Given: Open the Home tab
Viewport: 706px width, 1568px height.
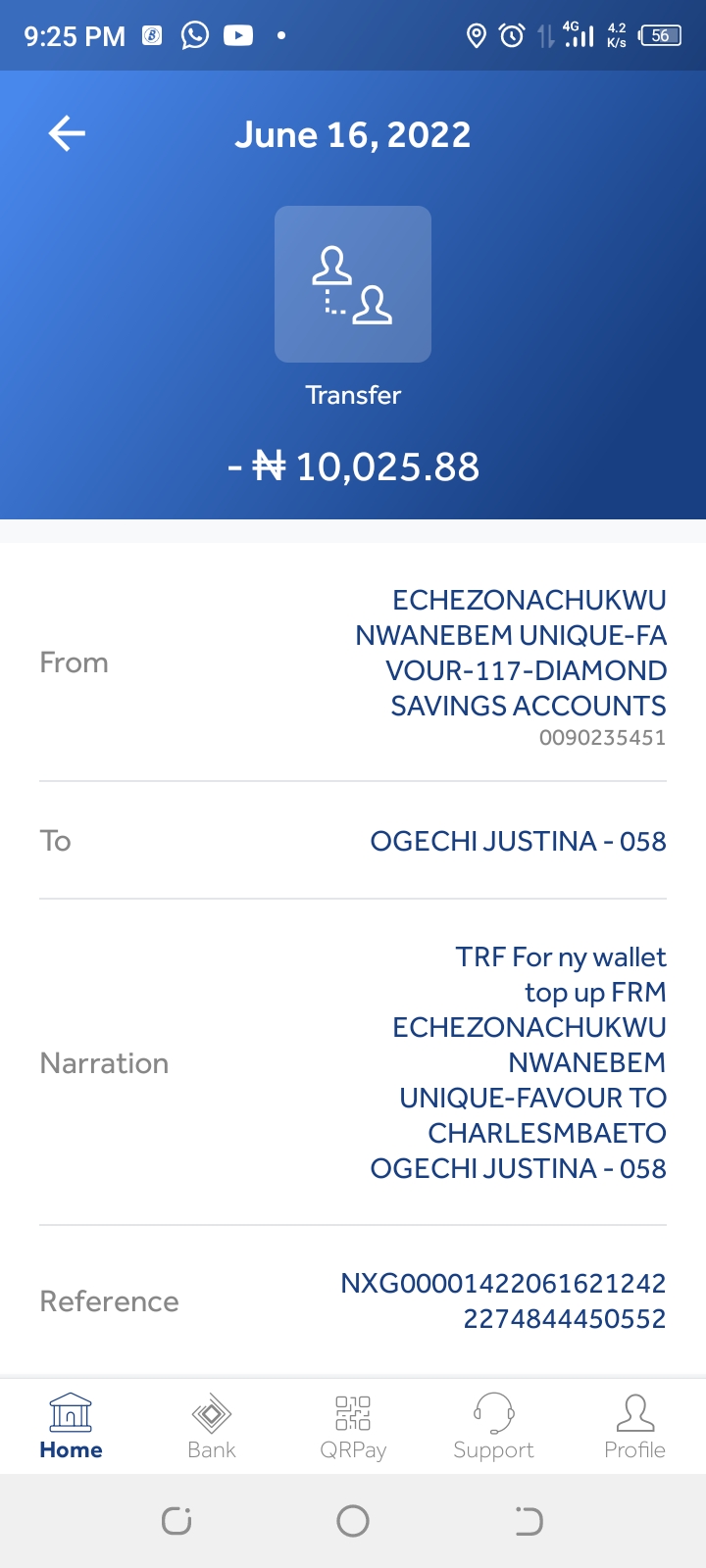Looking at the screenshot, I should click(71, 1426).
